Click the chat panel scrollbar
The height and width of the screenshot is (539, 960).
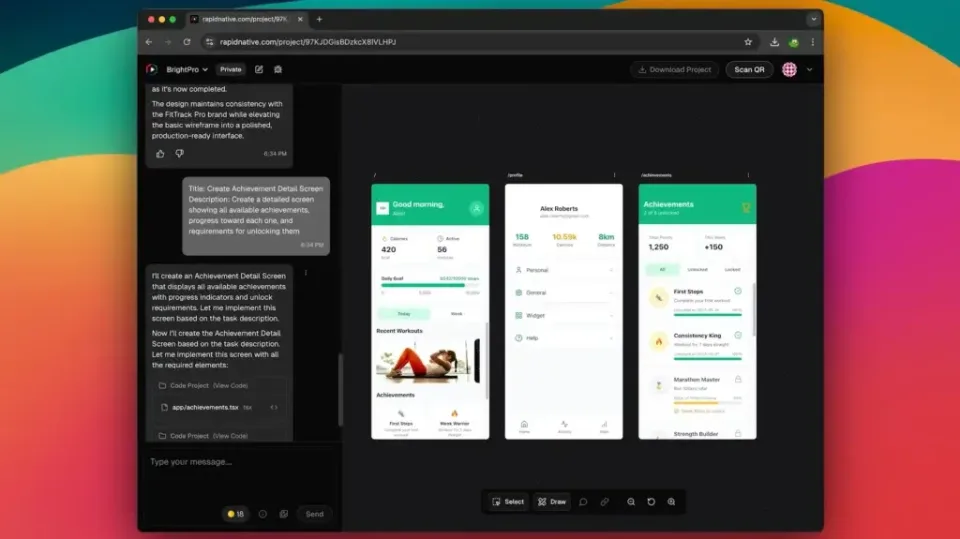pyautogui.click(x=340, y=390)
